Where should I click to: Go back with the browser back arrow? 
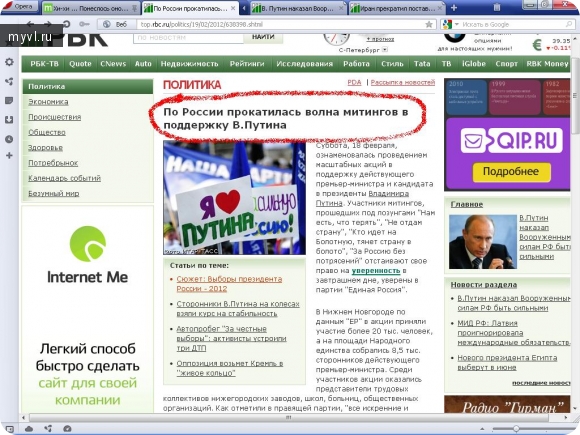(31, 24)
